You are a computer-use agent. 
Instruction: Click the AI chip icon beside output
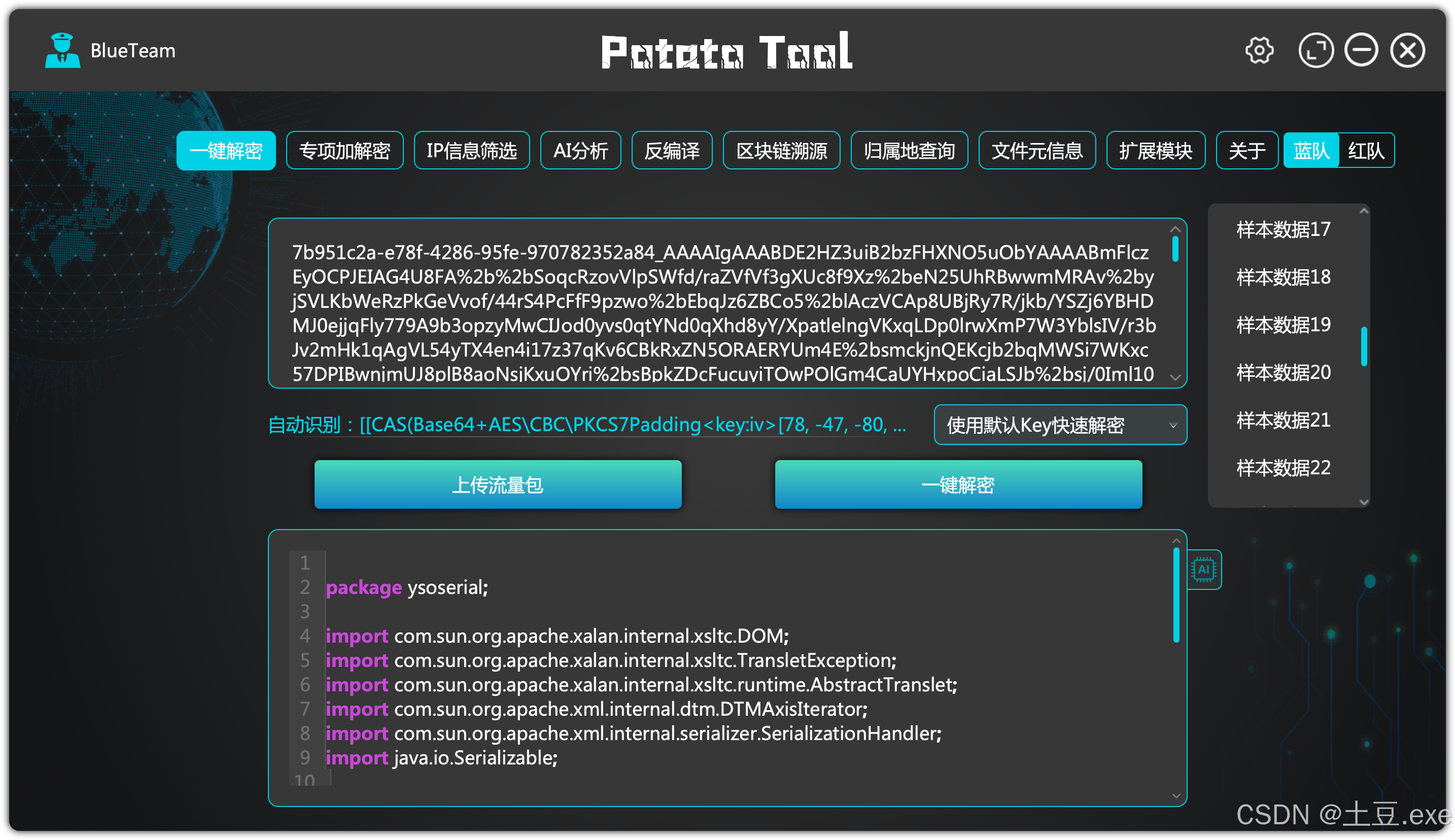(1203, 570)
